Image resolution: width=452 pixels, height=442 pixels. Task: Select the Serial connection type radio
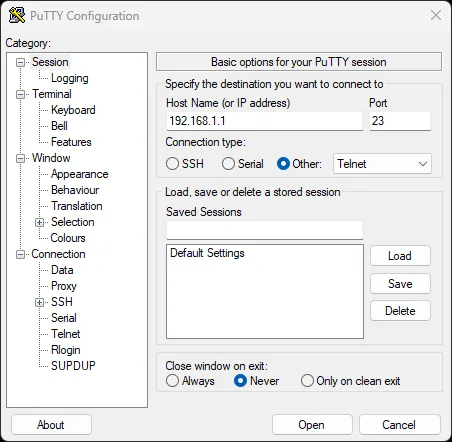pyautogui.click(x=228, y=164)
